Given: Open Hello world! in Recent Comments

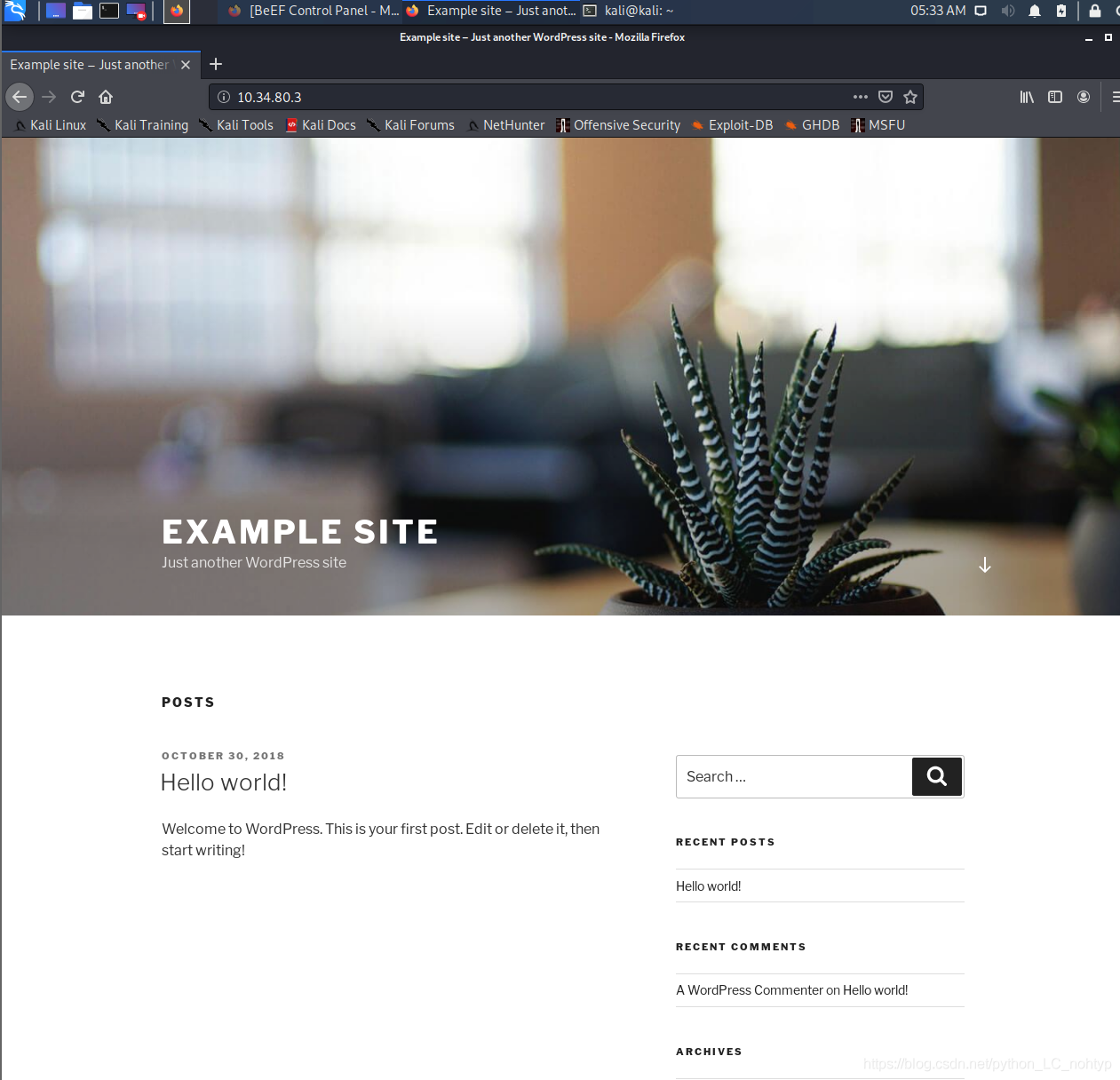Looking at the screenshot, I should pyautogui.click(x=875, y=990).
